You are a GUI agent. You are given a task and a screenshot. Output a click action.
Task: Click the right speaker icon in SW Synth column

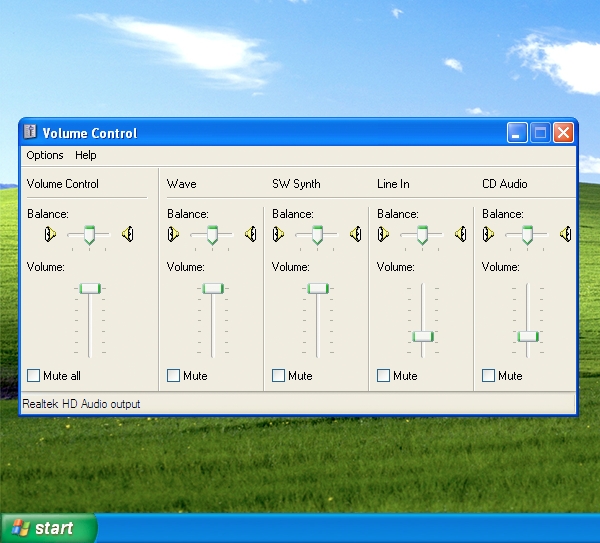pos(355,234)
